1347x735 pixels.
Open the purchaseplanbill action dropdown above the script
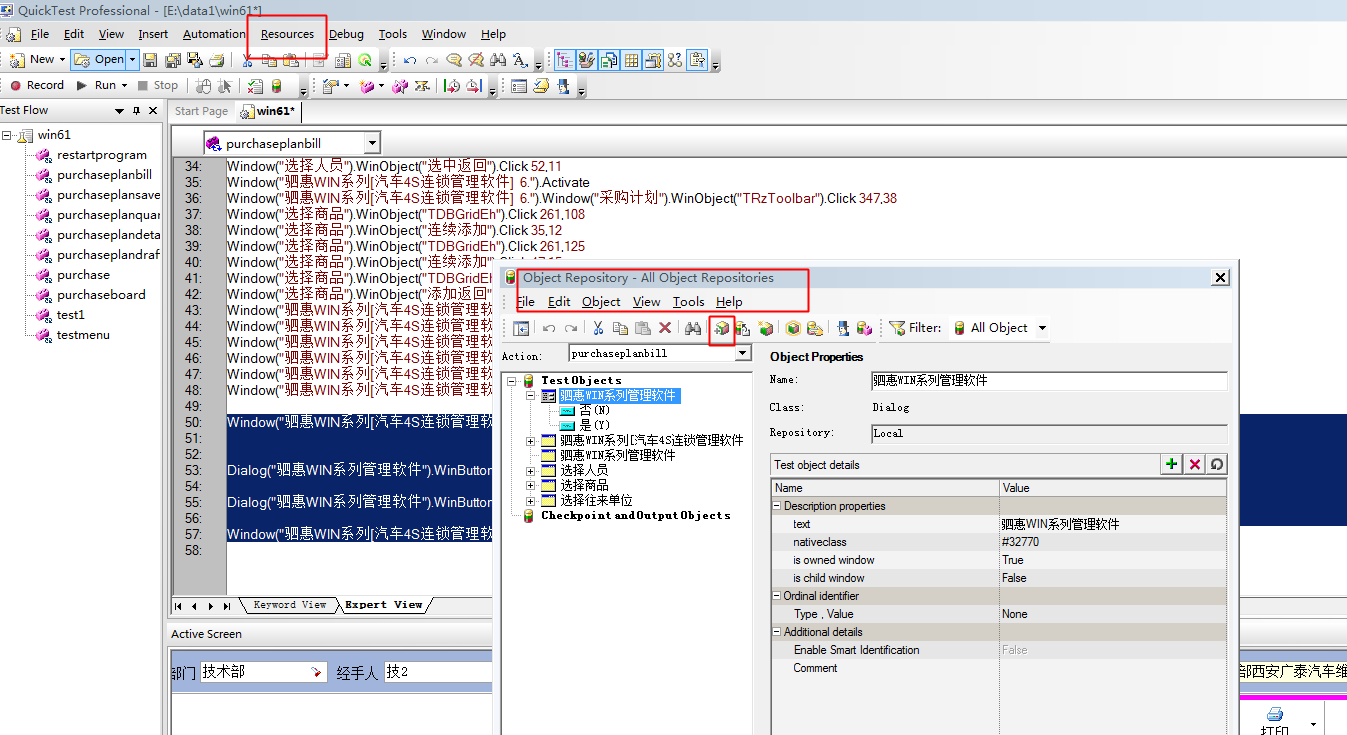(372, 143)
